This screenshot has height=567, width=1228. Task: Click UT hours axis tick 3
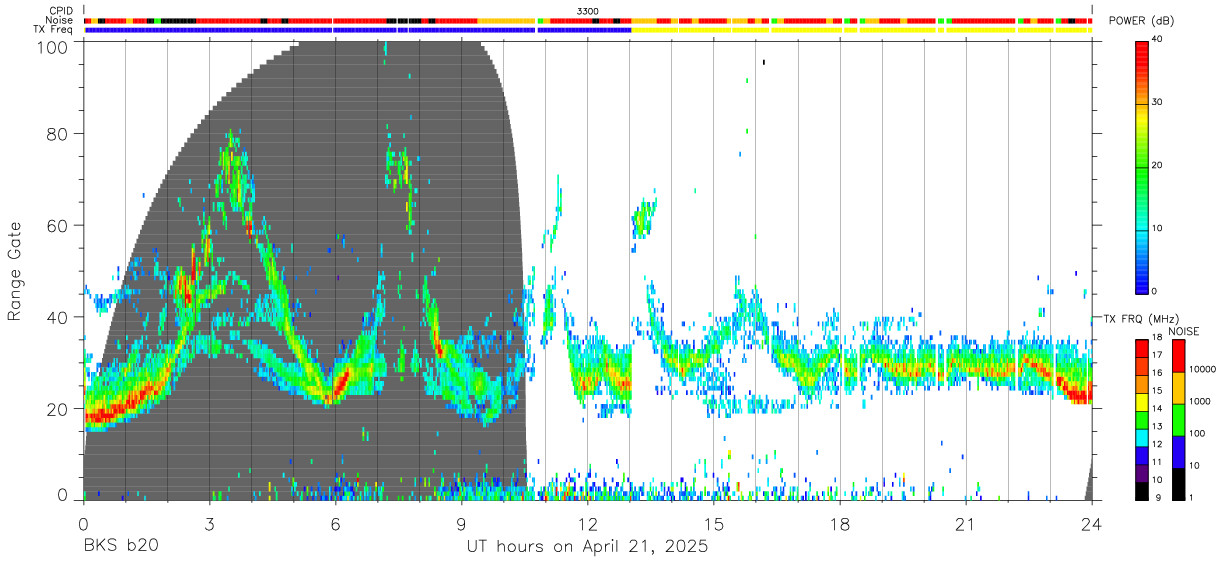coord(209,524)
